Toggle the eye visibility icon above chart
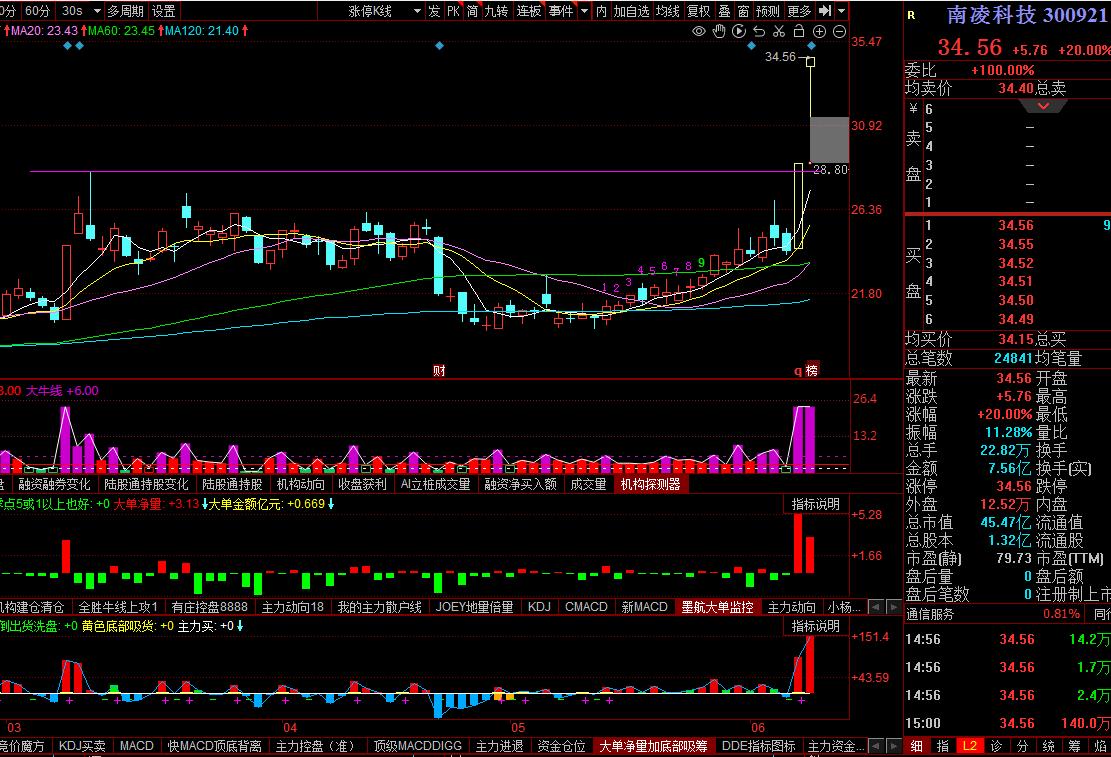 click(x=699, y=31)
